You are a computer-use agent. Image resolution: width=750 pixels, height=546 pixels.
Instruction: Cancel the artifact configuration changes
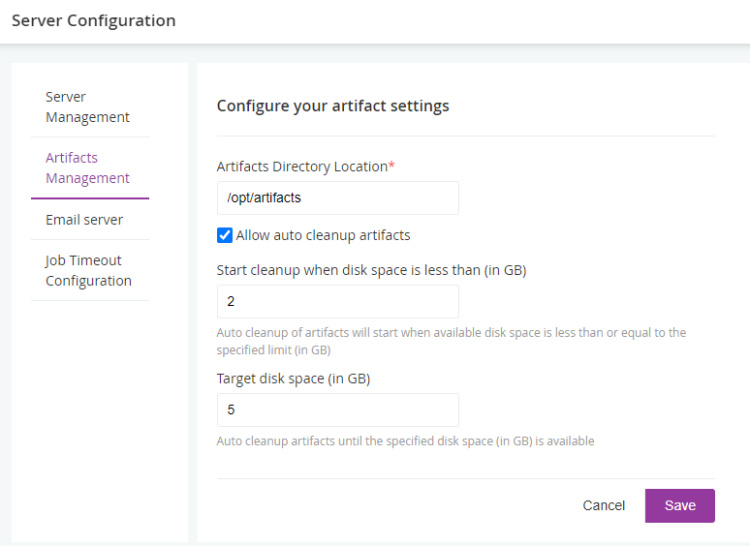604,506
